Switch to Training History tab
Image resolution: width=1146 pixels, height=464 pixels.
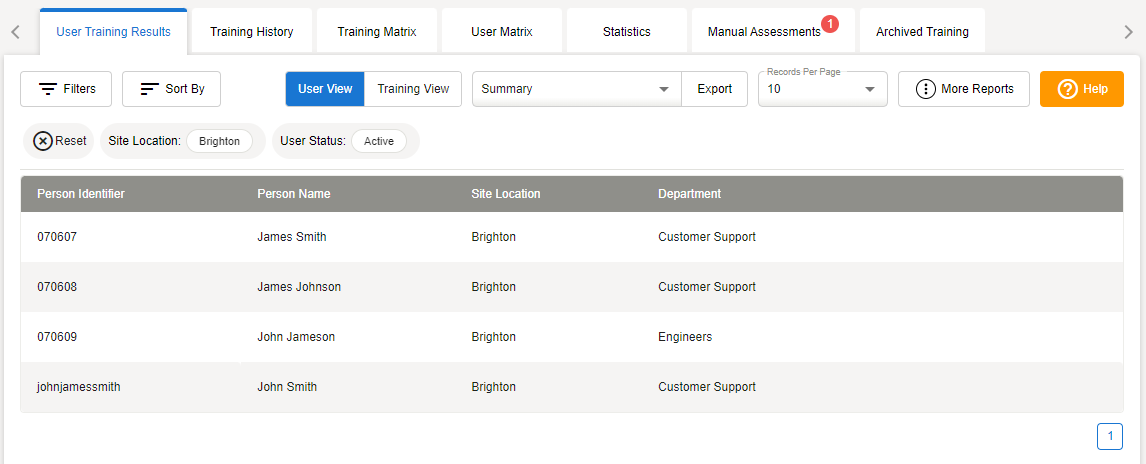click(x=252, y=31)
